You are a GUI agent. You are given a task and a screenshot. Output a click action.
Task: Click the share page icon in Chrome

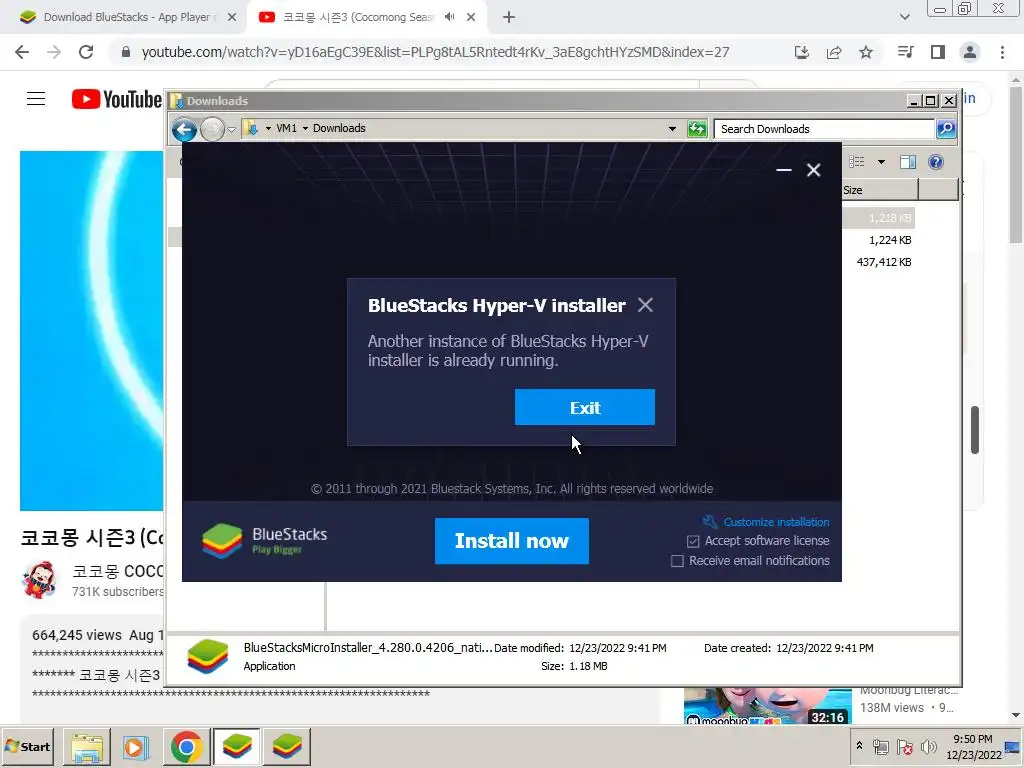(834, 52)
